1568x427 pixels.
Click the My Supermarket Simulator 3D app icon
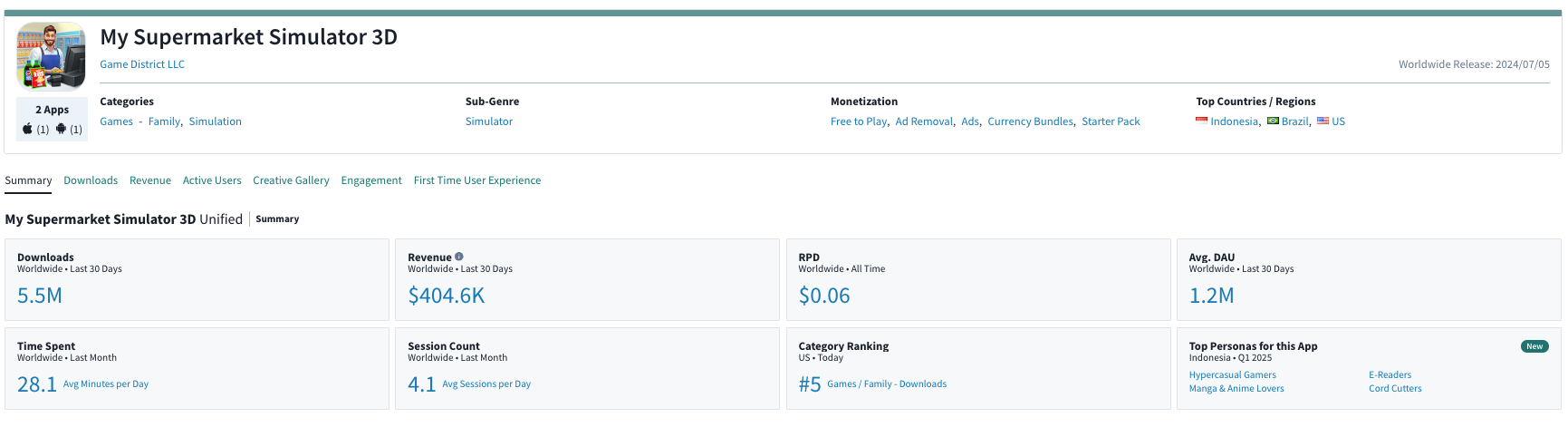pyautogui.click(x=52, y=56)
